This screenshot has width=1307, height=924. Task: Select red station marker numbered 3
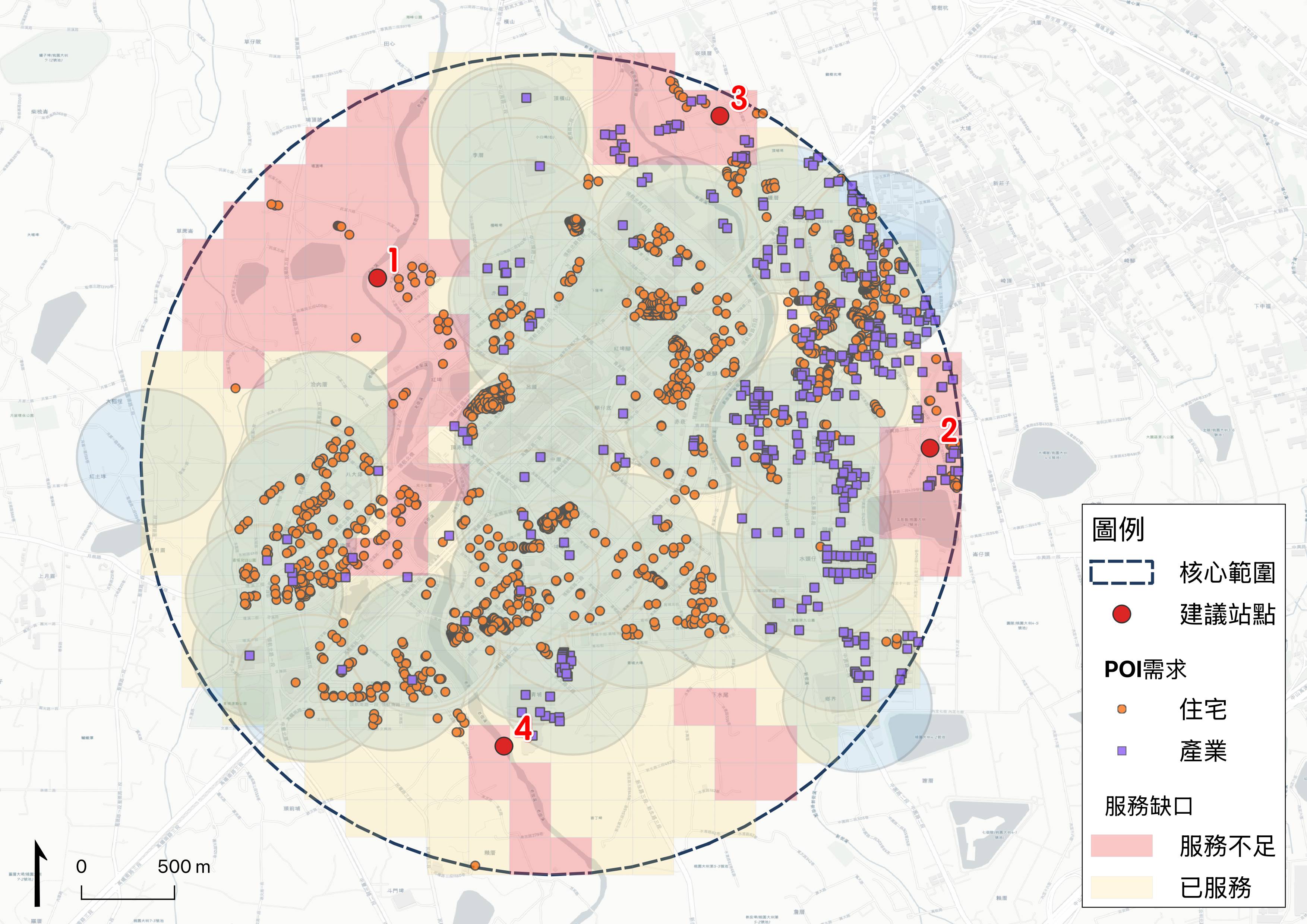(x=720, y=115)
